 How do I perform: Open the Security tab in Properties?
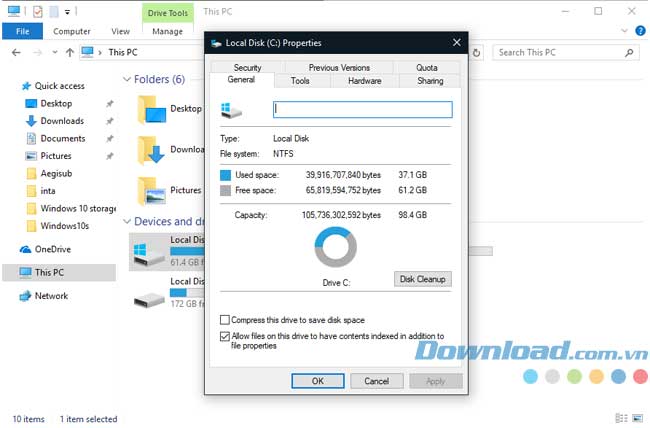[x=247, y=67]
